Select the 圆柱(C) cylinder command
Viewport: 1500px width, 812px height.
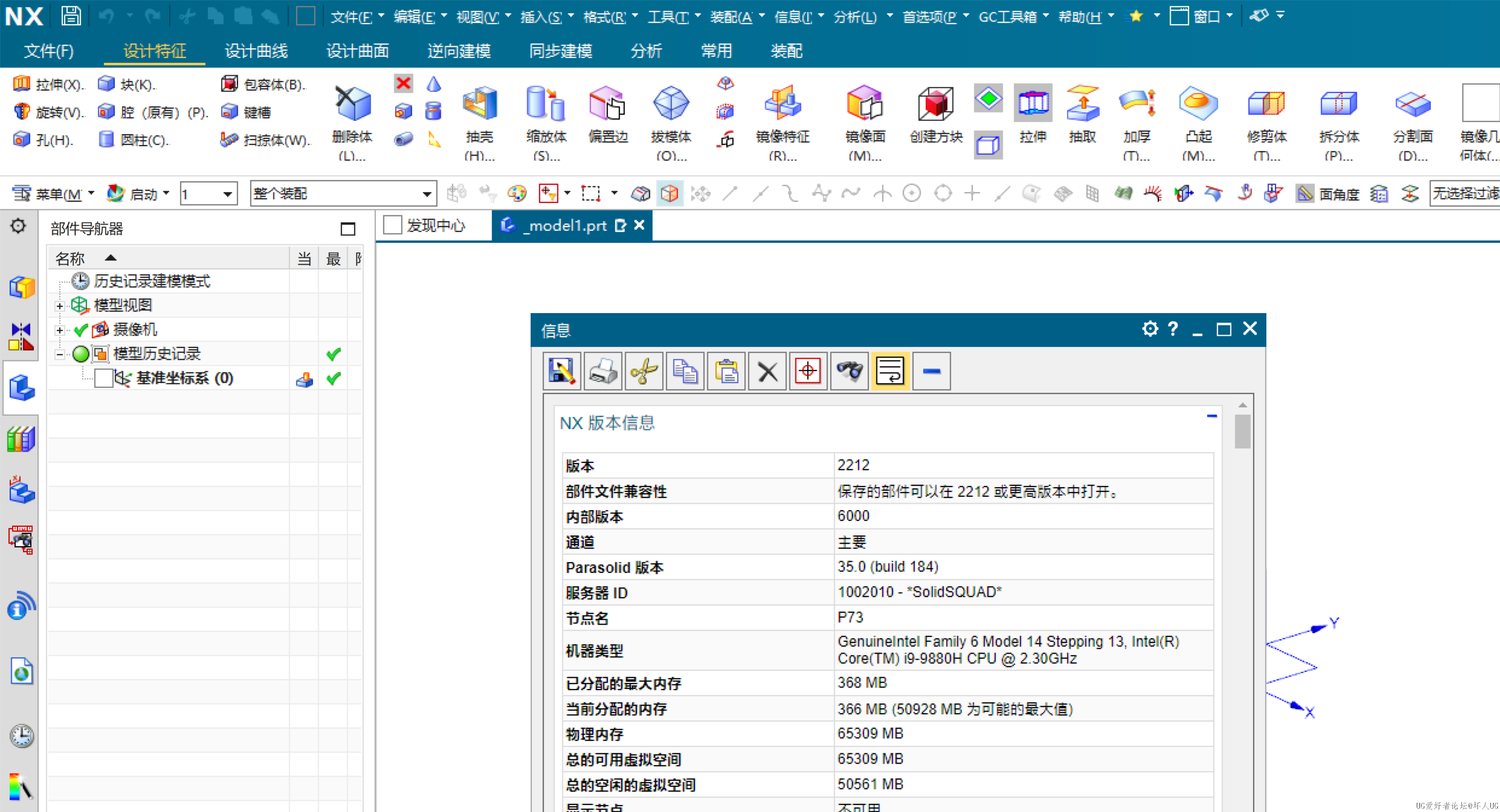[x=134, y=140]
